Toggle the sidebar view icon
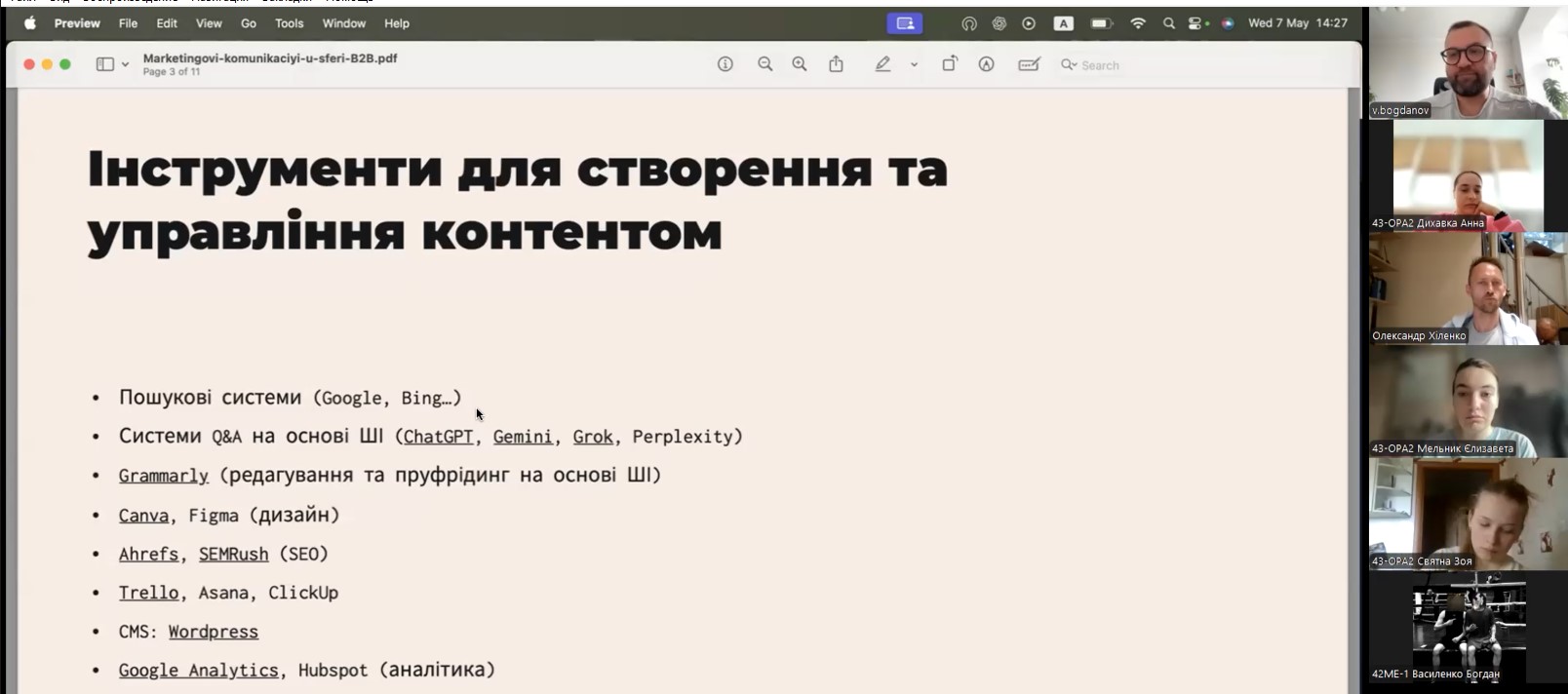Screen dimensions: 1568x694 104,64
